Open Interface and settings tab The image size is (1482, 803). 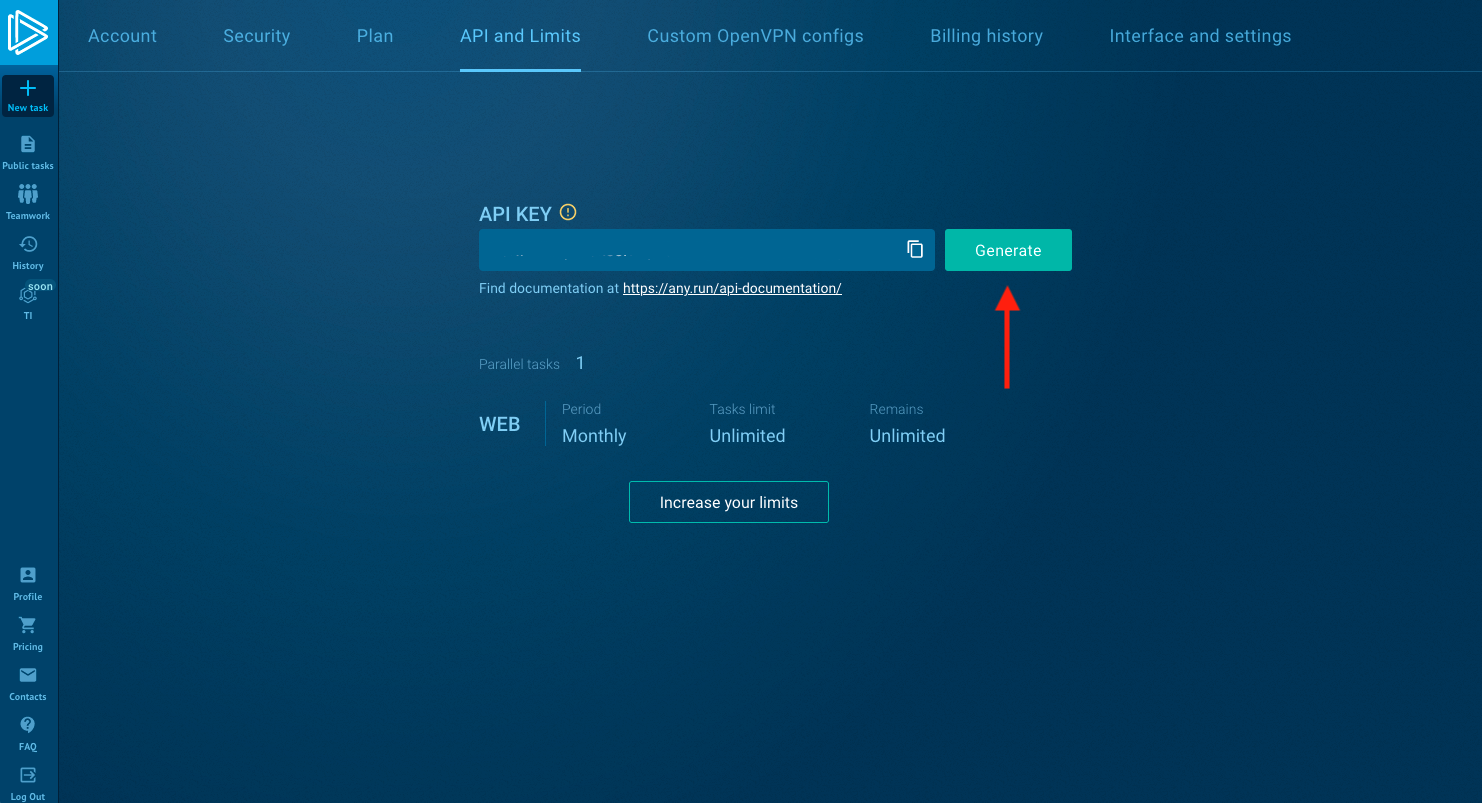tap(1200, 36)
